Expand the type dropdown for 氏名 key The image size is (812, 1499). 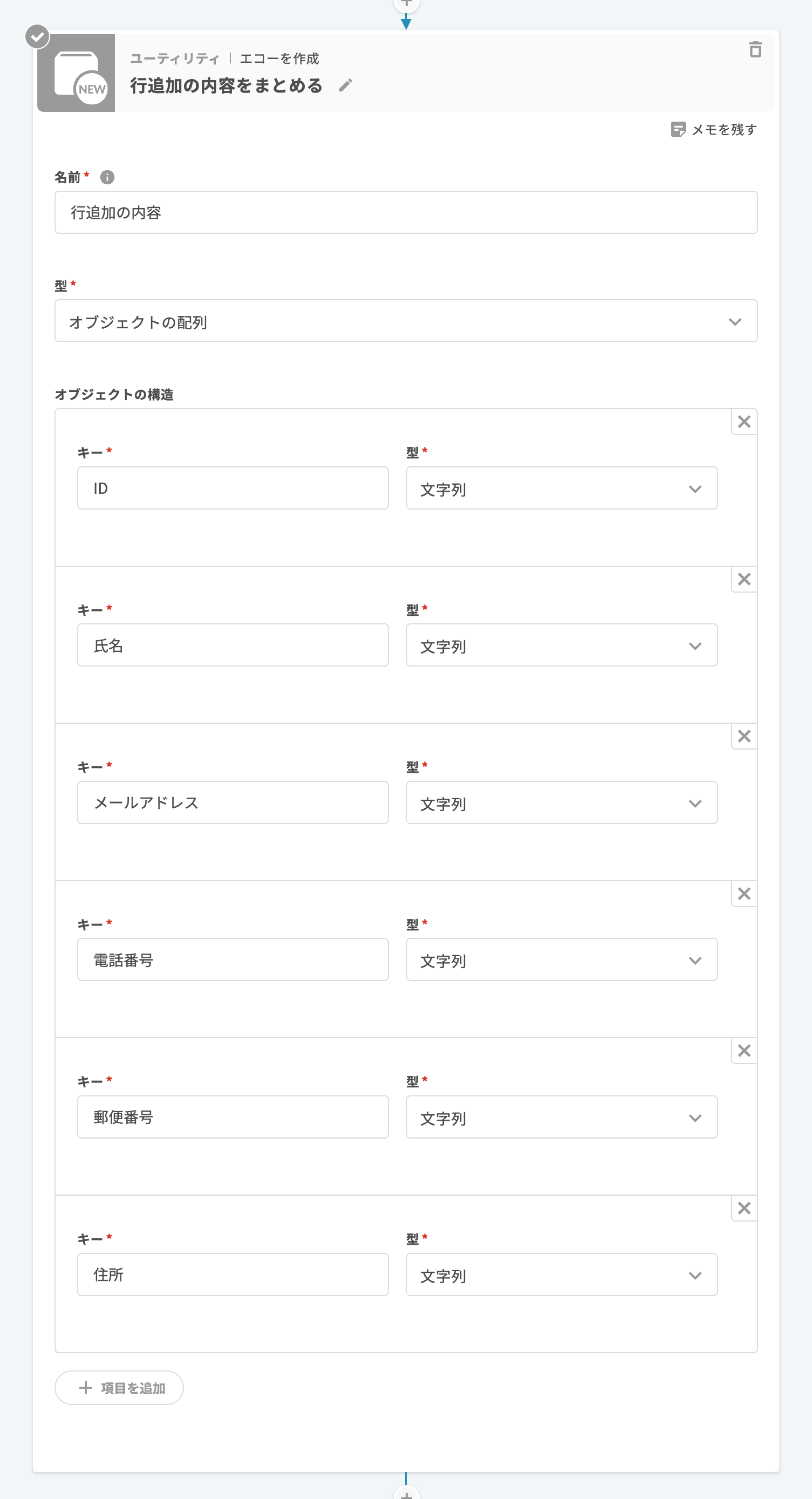tap(561, 645)
